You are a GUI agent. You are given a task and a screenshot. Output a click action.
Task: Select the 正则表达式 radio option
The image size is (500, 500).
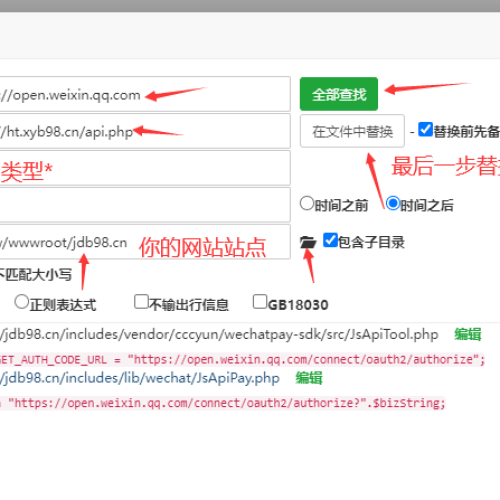pos(22,302)
